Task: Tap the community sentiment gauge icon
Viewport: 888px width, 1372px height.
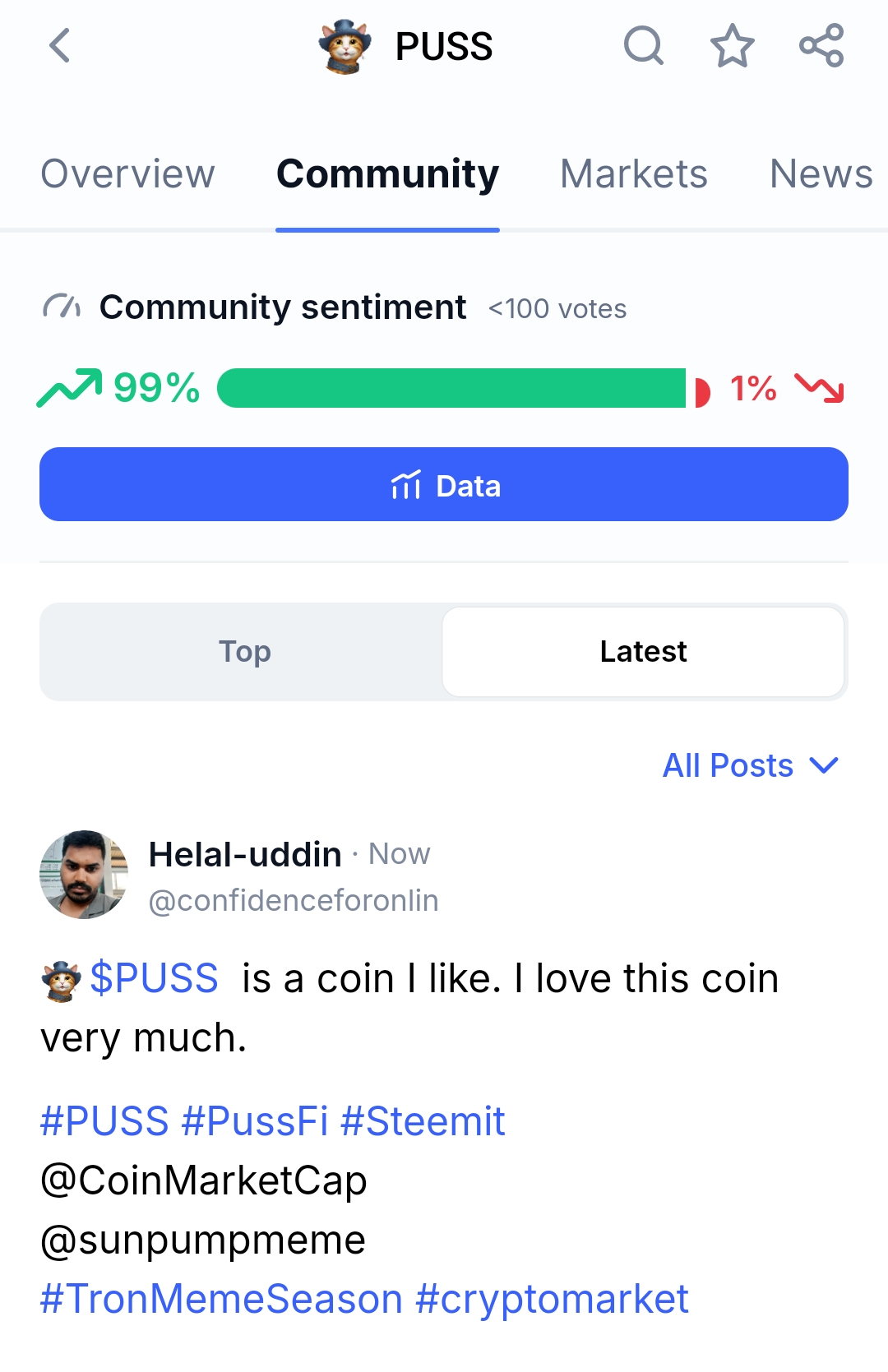Action: 62,307
